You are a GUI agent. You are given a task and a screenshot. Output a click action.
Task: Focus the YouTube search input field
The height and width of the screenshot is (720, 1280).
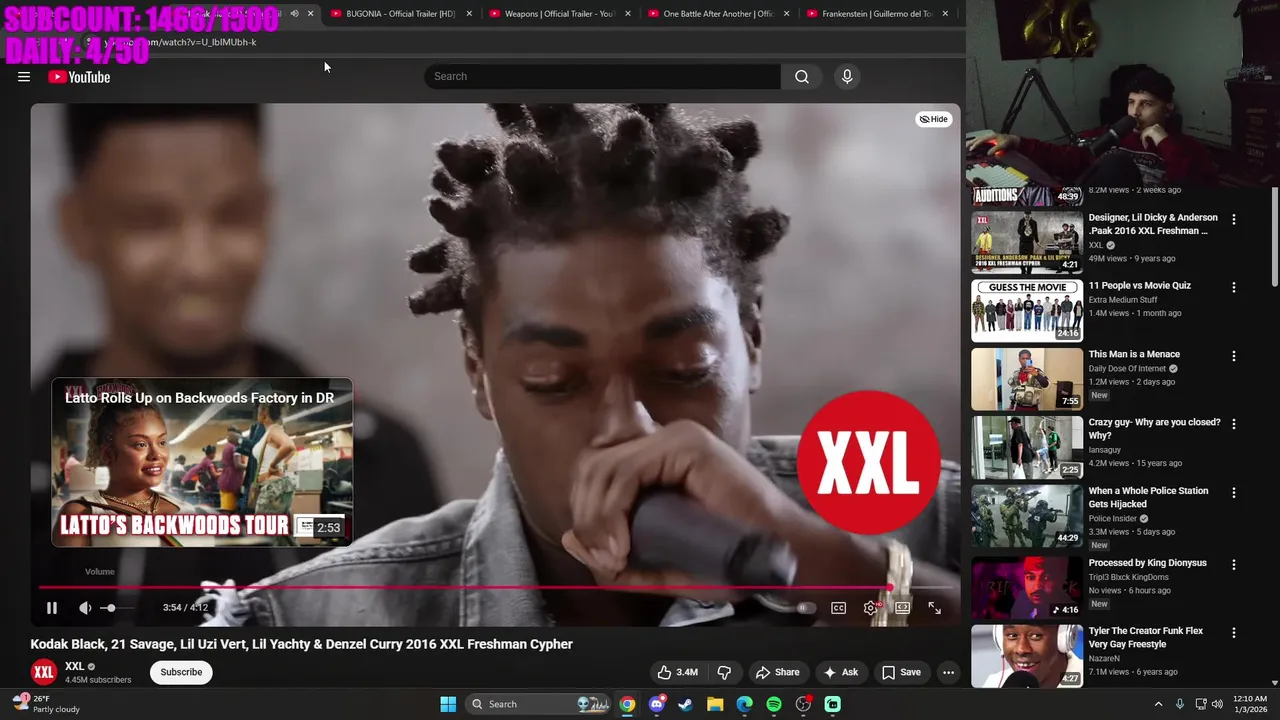pos(603,77)
